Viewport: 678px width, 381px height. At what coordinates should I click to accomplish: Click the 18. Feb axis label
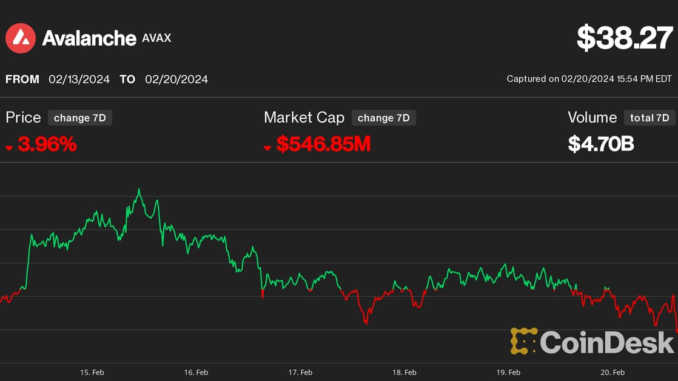[x=404, y=372]
